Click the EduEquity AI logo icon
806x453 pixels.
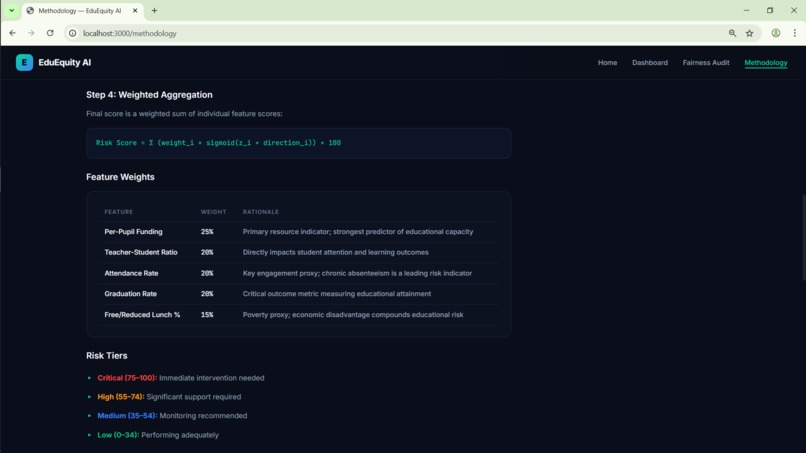[x=24, y=62]
